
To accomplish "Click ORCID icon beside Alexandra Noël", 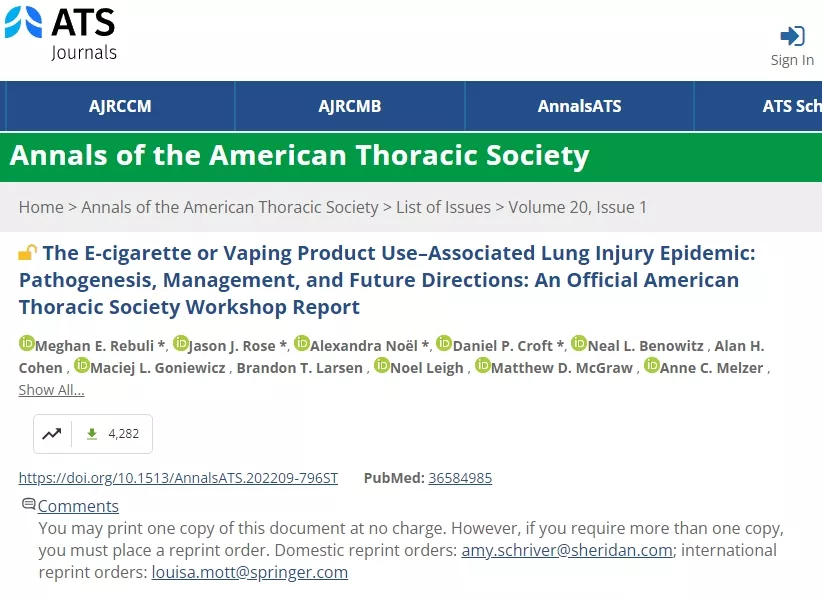I will 302,344.
